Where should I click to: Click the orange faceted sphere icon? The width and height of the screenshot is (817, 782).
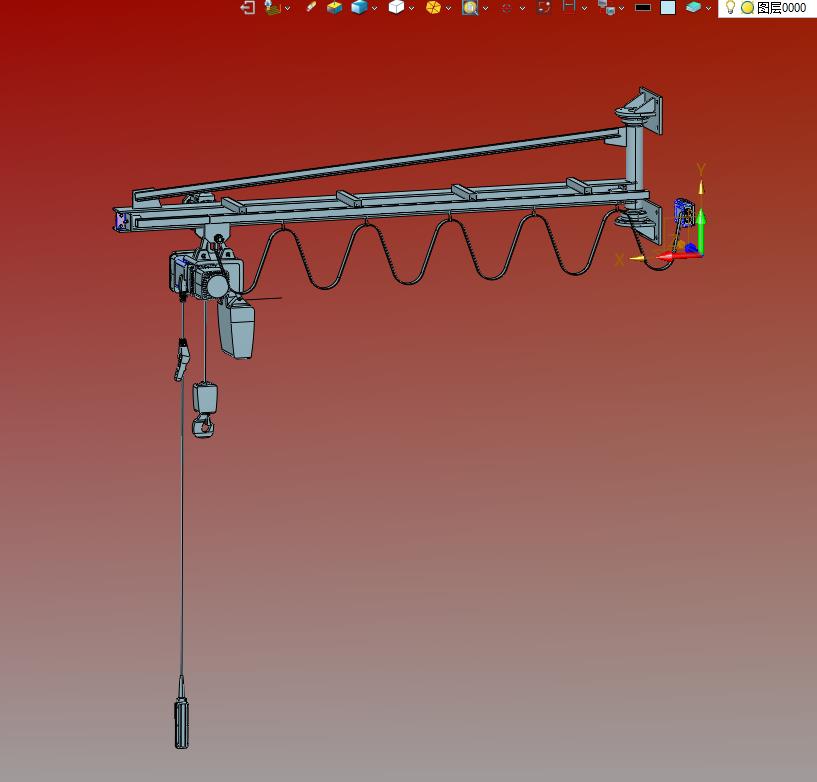(x=433, y=7)
